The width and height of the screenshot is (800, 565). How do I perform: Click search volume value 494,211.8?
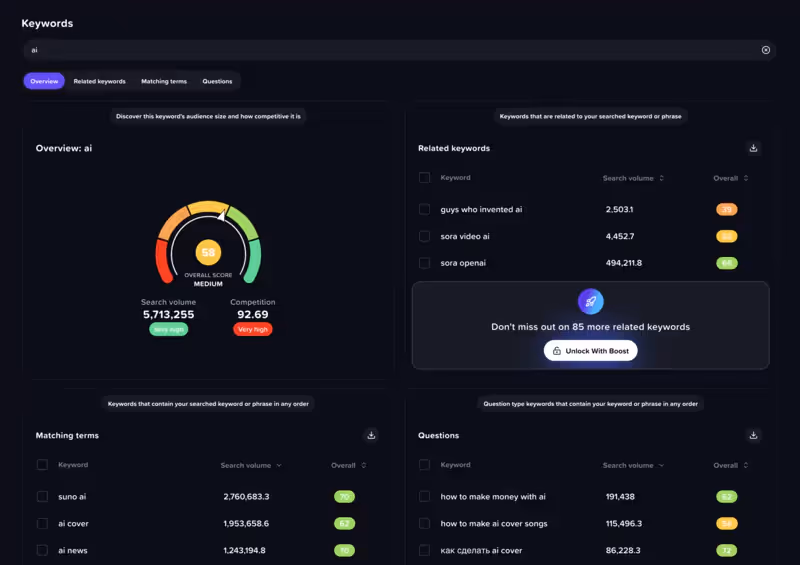point(623,263)
